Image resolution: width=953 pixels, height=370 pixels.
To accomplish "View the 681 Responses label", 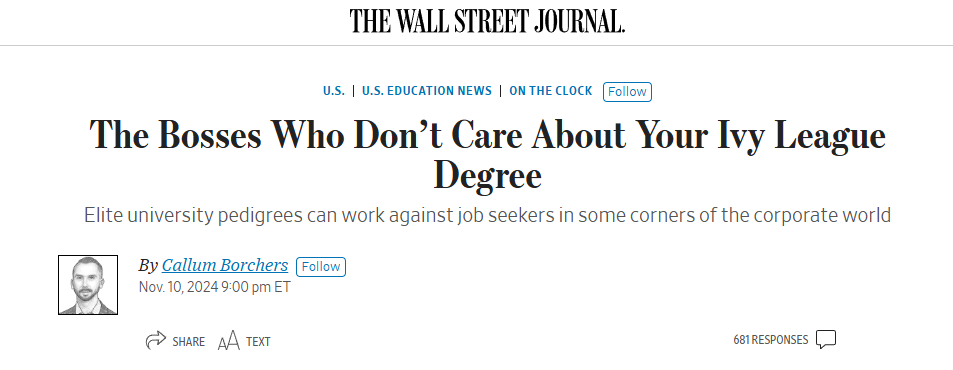I will click(771, 340).
